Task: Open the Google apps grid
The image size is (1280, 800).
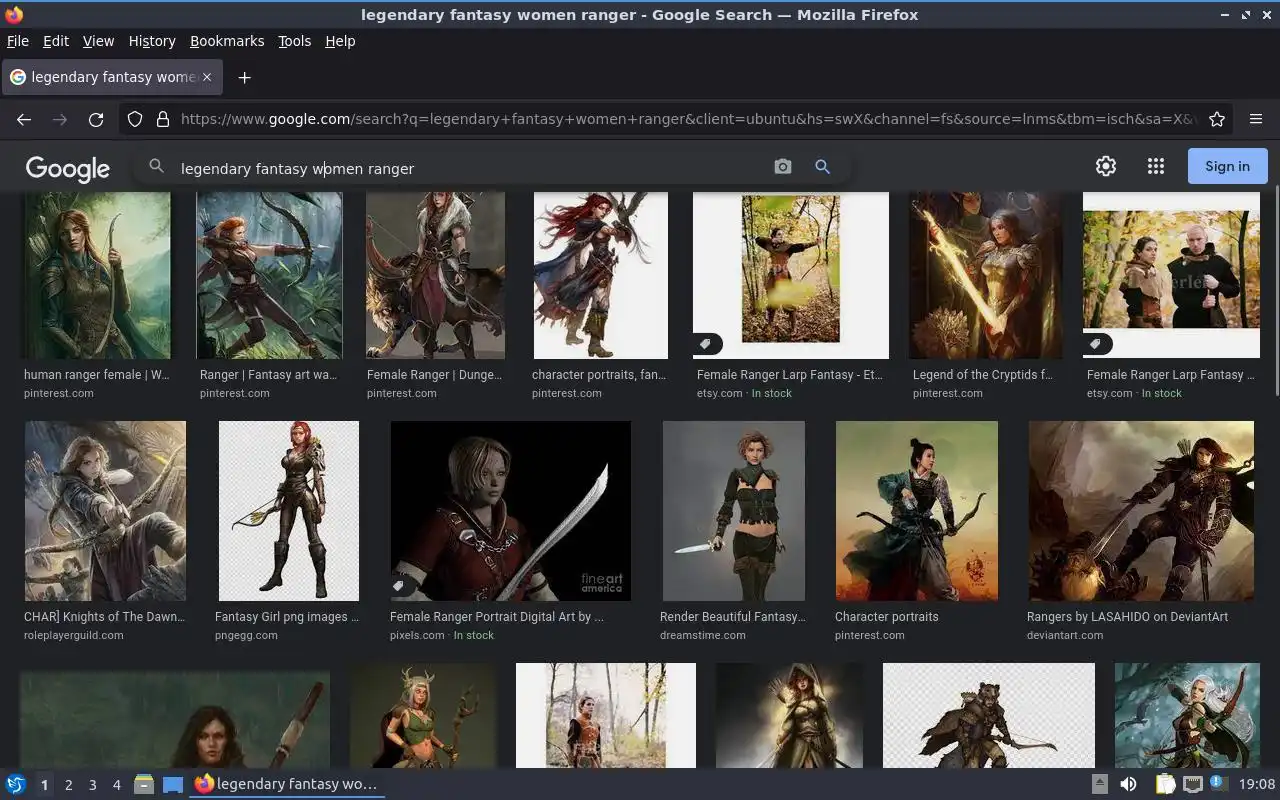Action: tap(1156, 166)
